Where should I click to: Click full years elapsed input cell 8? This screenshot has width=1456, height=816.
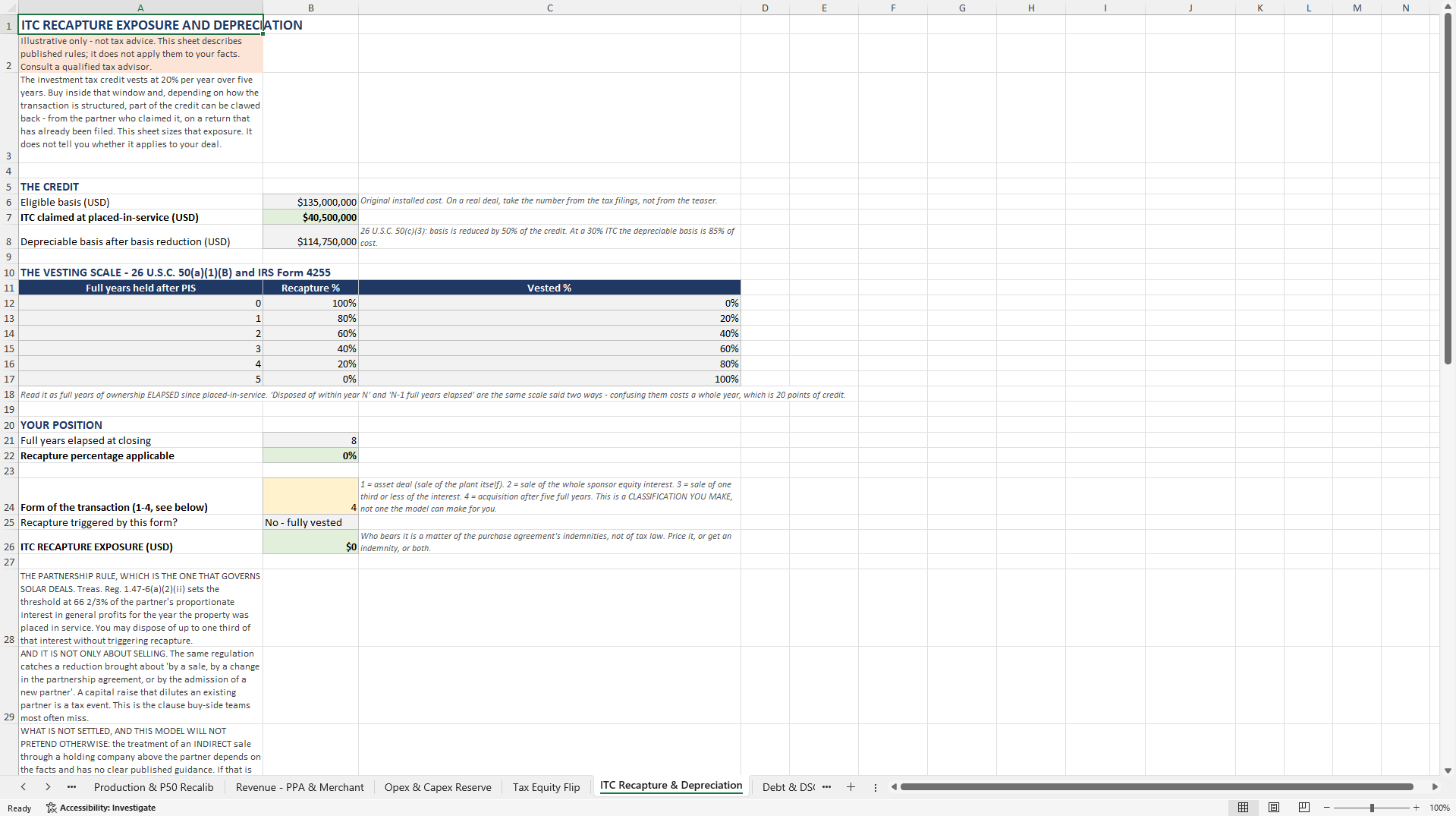tap(311, 440)
